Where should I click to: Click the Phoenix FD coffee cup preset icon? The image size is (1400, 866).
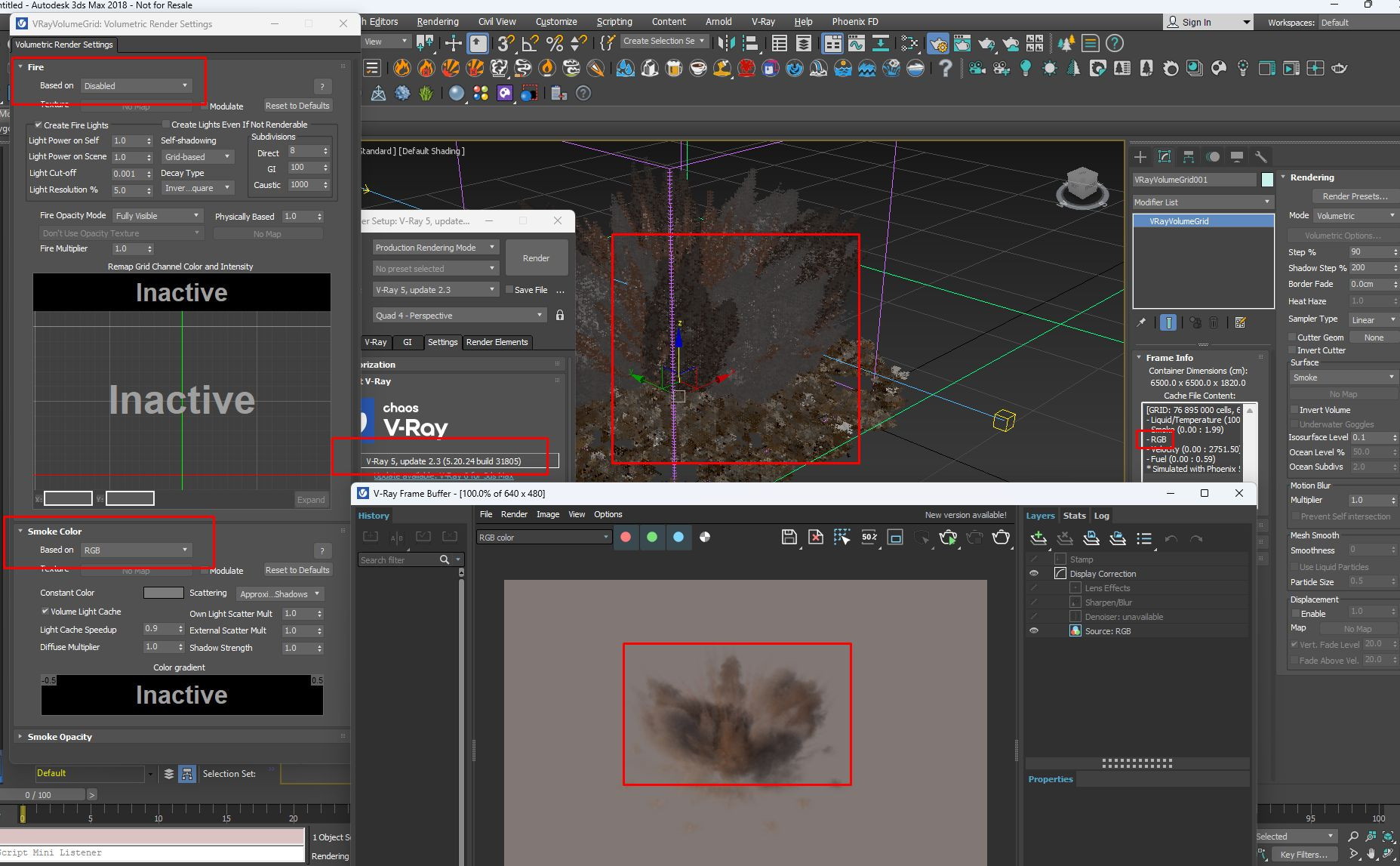pos(698,69)
